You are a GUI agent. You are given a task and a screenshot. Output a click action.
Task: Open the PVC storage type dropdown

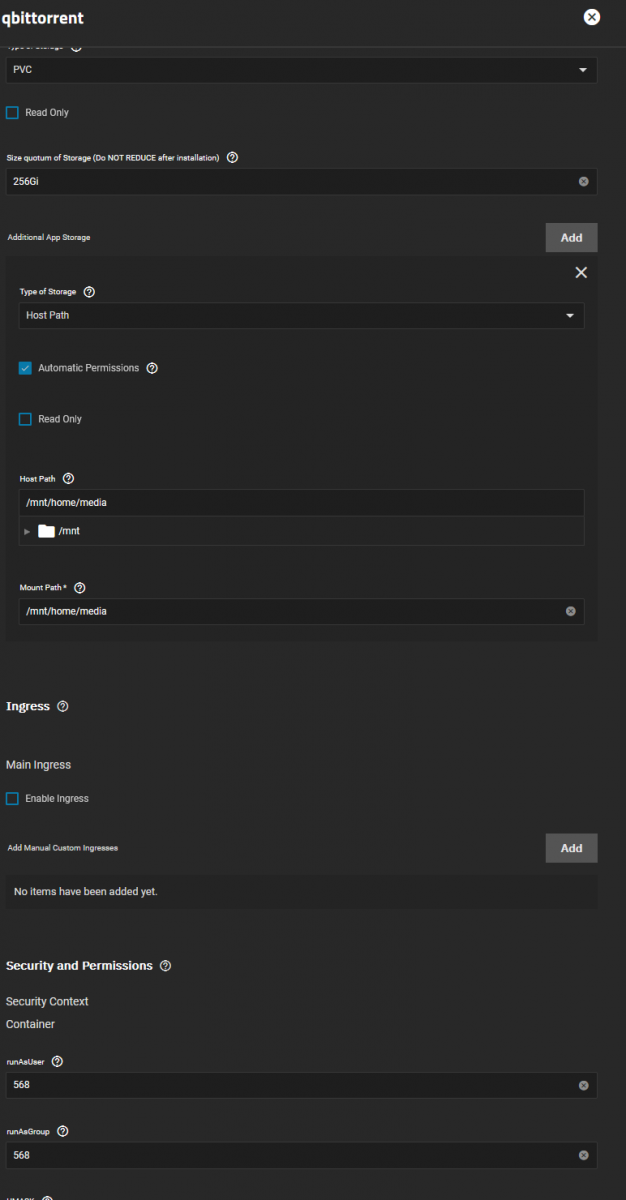click(302, 70)
